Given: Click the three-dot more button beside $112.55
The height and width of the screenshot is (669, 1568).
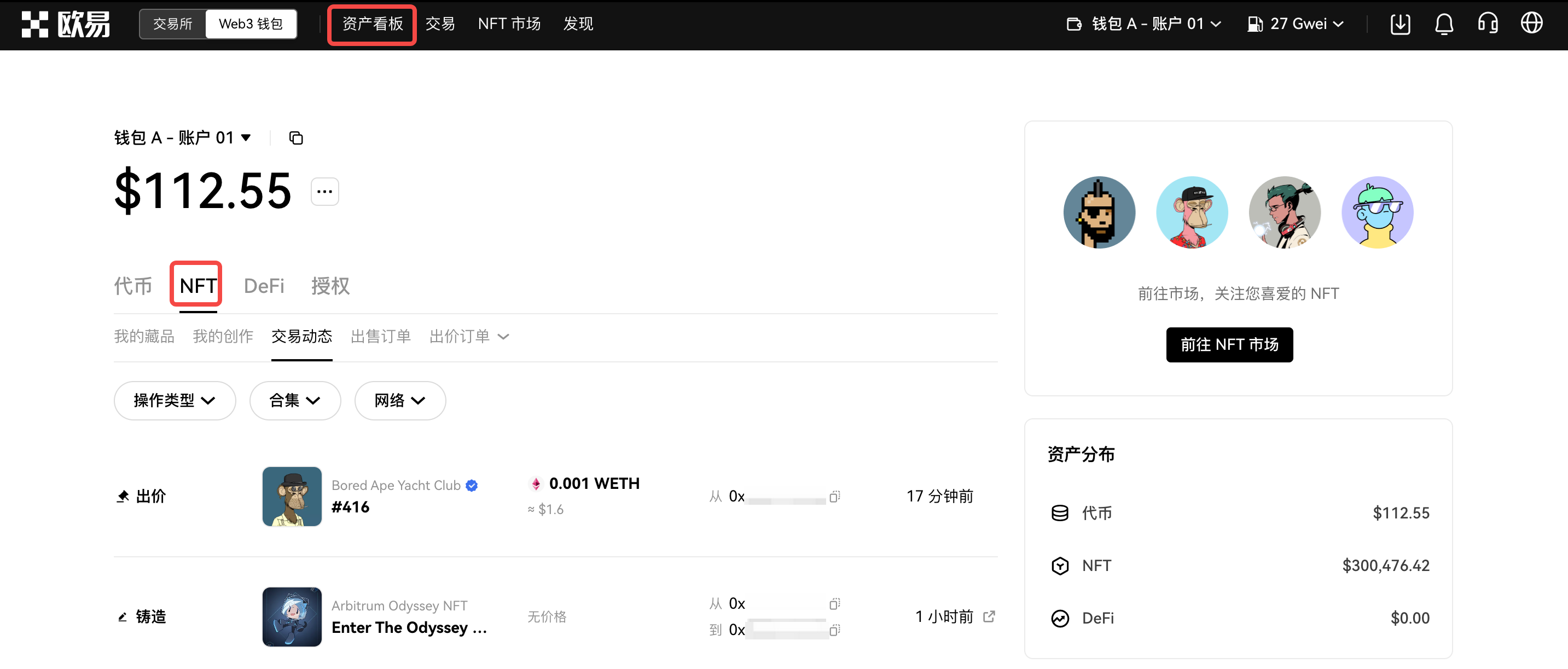Looking at the screenshot, I should point(324,192).
